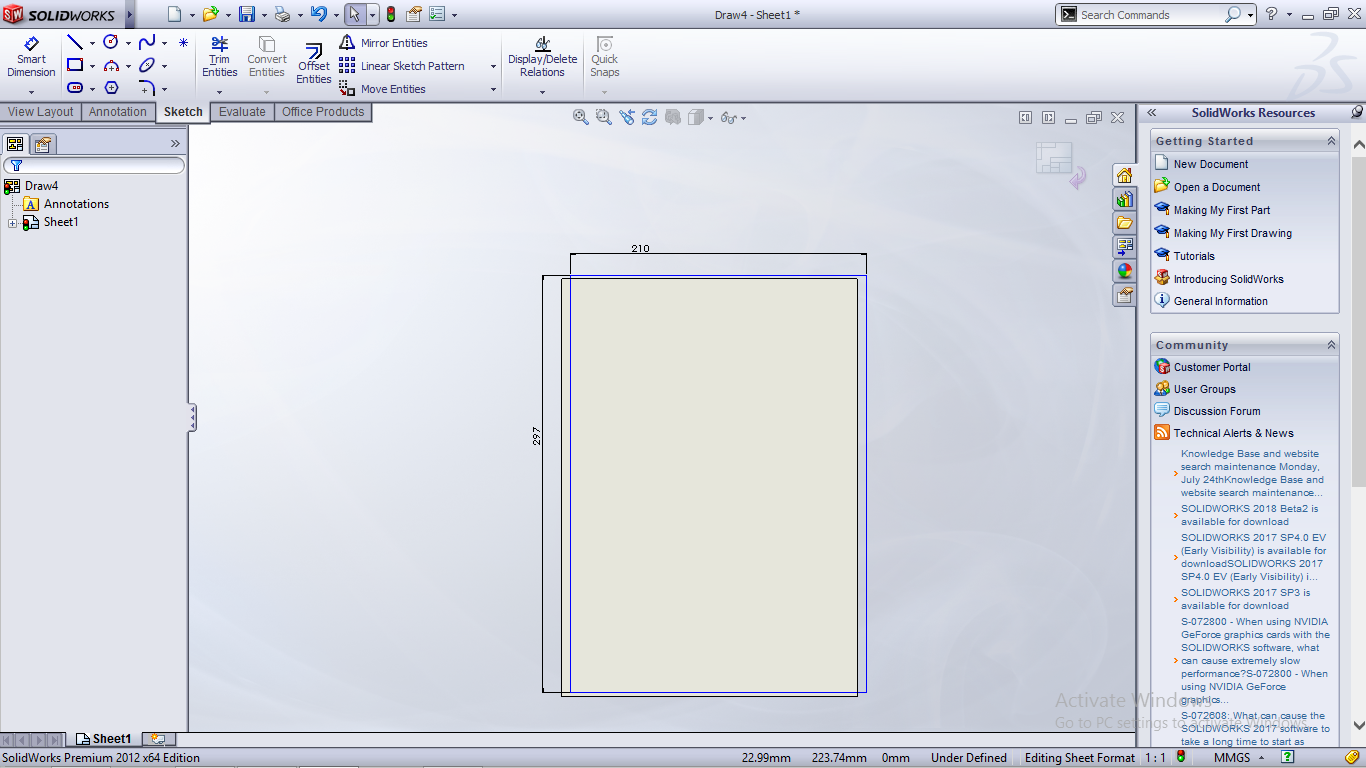Click the Offset Entities tool
This screenshot has height=768, width=1366.
point(313,59)
